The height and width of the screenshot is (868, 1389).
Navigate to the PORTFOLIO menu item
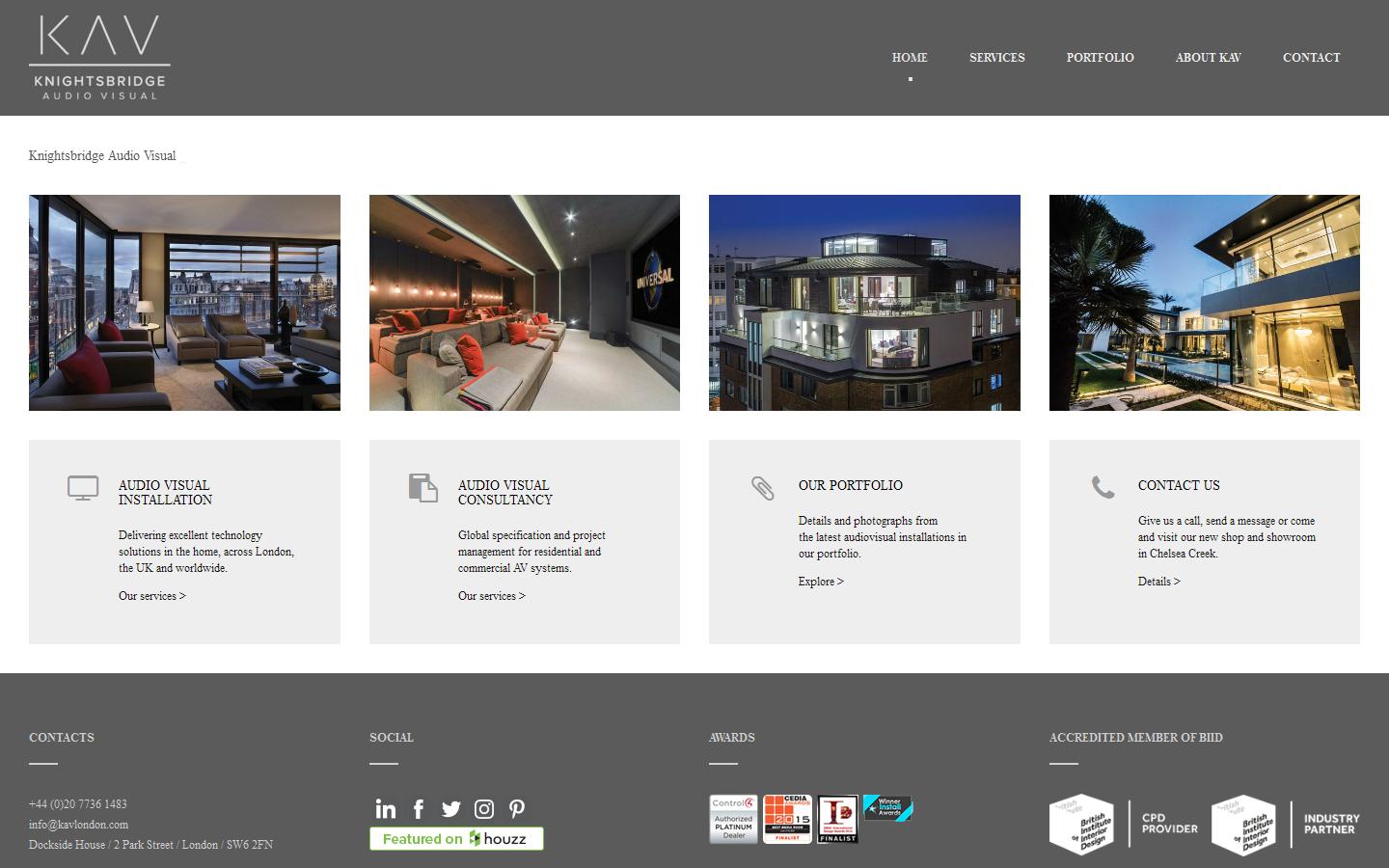tap(1100, 57)
